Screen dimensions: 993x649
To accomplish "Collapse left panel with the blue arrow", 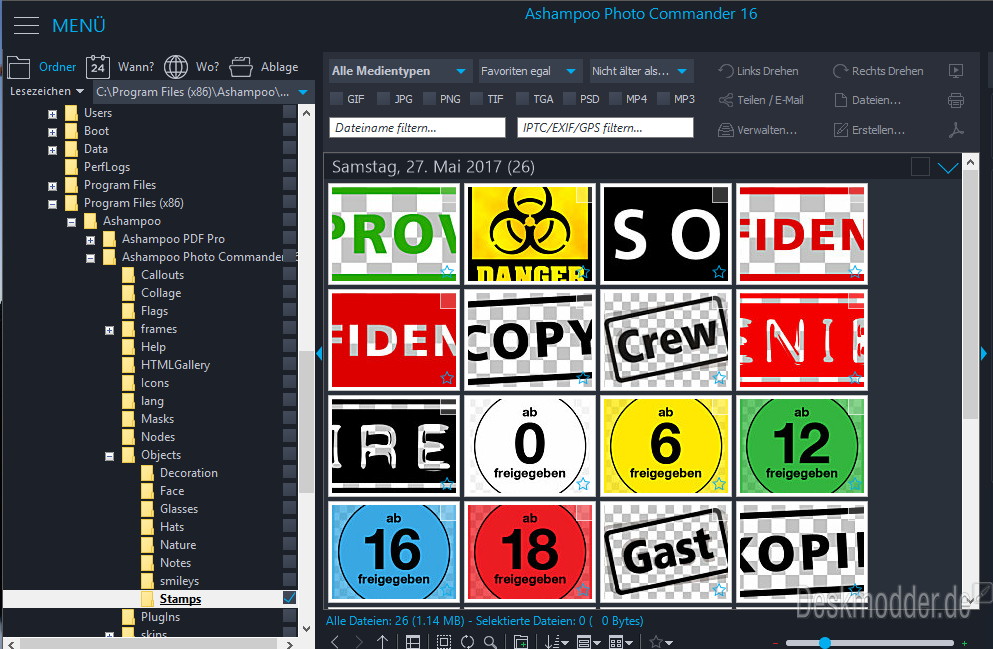I will 319,353.
